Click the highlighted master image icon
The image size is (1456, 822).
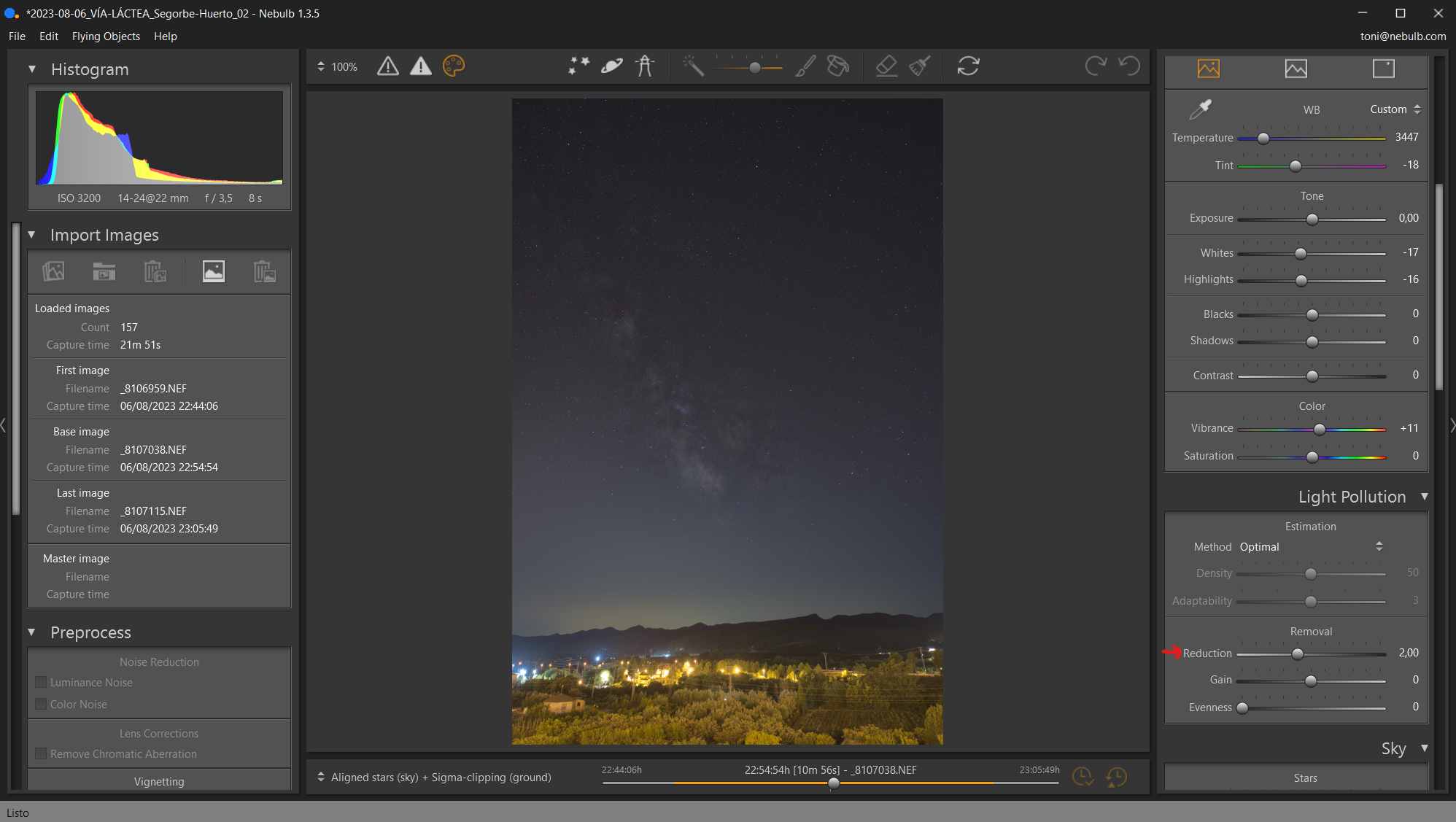[214, 271]
